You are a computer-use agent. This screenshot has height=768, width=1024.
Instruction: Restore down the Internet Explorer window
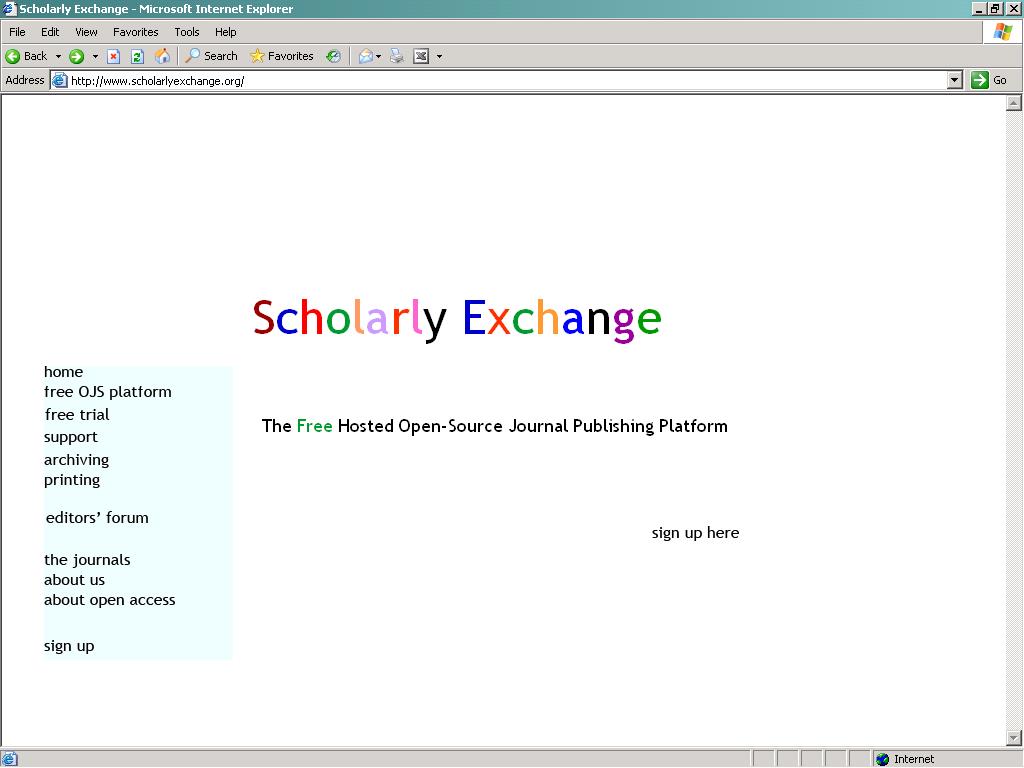pos(995,8)
